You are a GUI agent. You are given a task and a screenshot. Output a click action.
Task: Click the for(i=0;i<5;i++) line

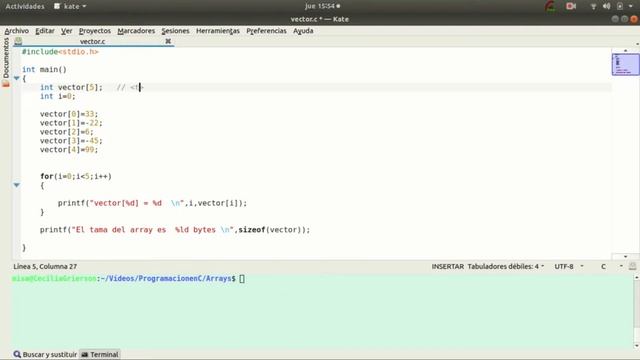tap(76, 176)
